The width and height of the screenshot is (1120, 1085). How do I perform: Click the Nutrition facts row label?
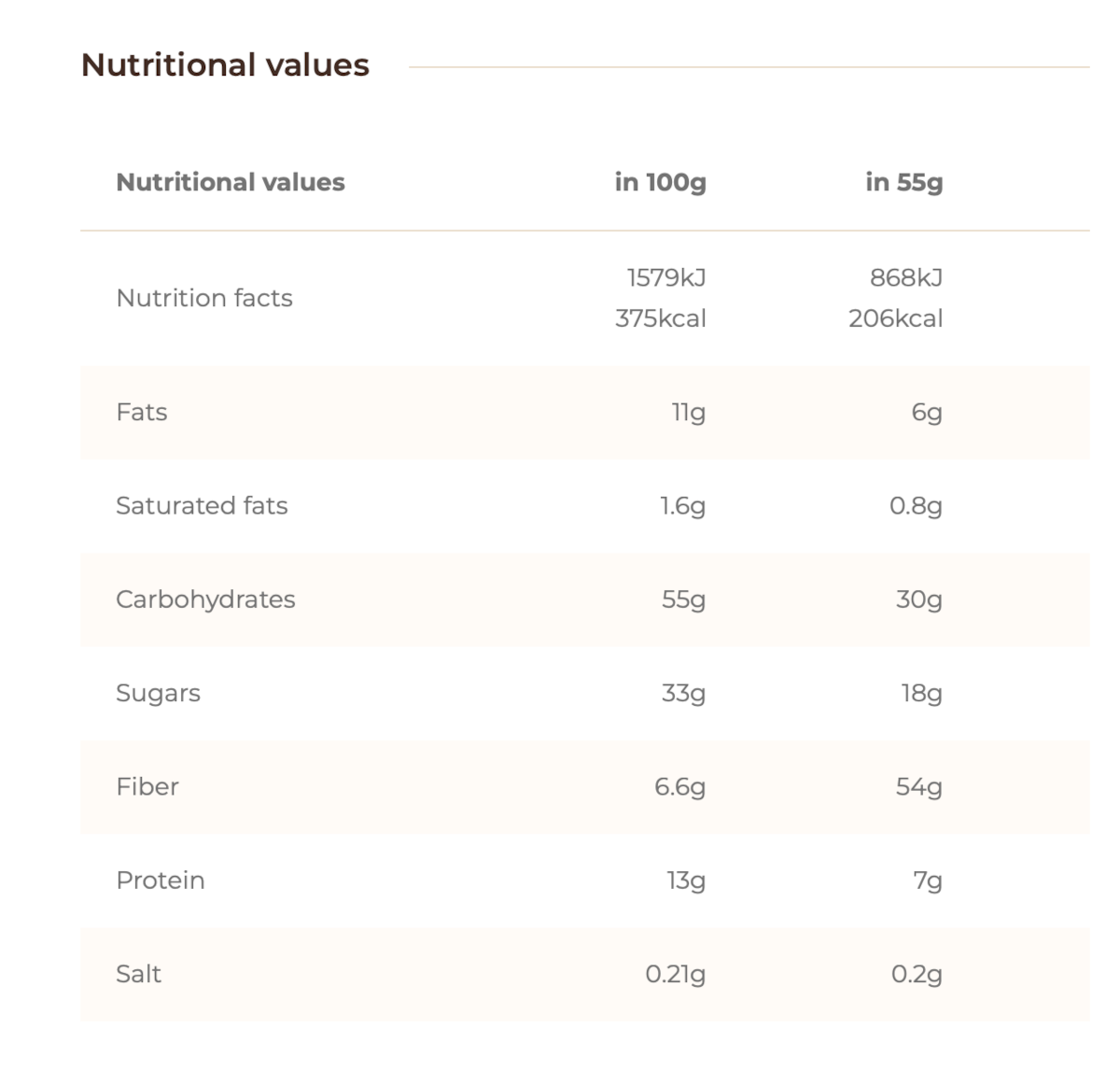(x=204, y=298)
